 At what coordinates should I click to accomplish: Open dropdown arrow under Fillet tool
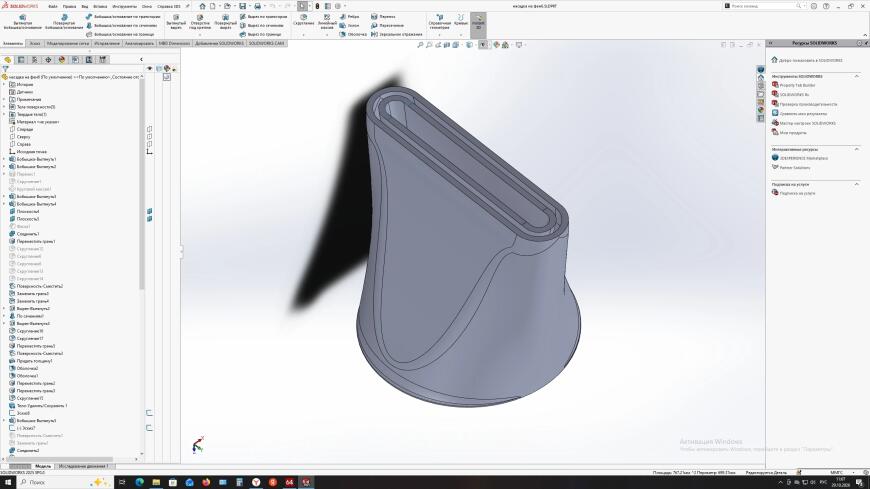tap(304, 34)
